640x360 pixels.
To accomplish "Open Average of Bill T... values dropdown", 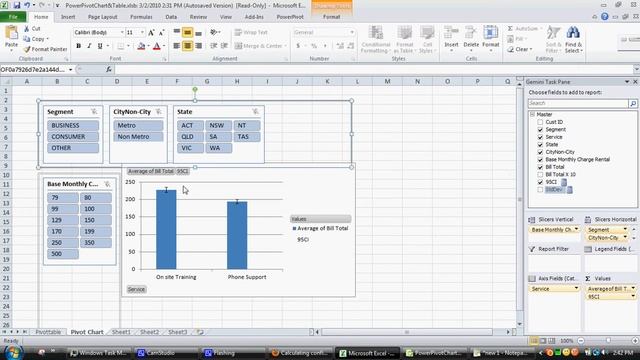I will tap(633, 289).
